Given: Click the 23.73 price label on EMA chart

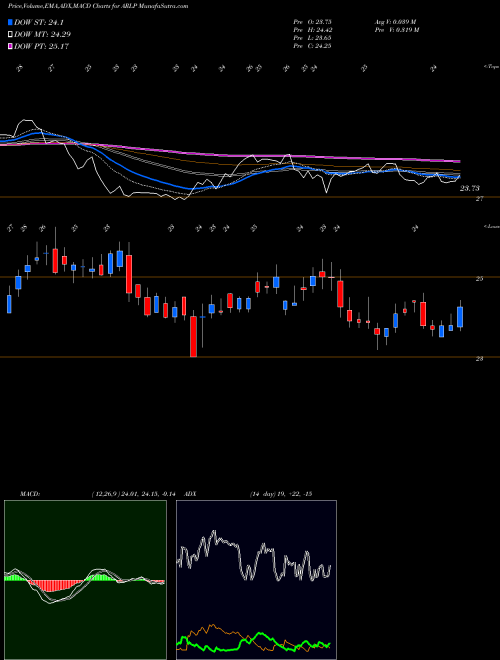Looking at the screenshot, I should (470, 188).
